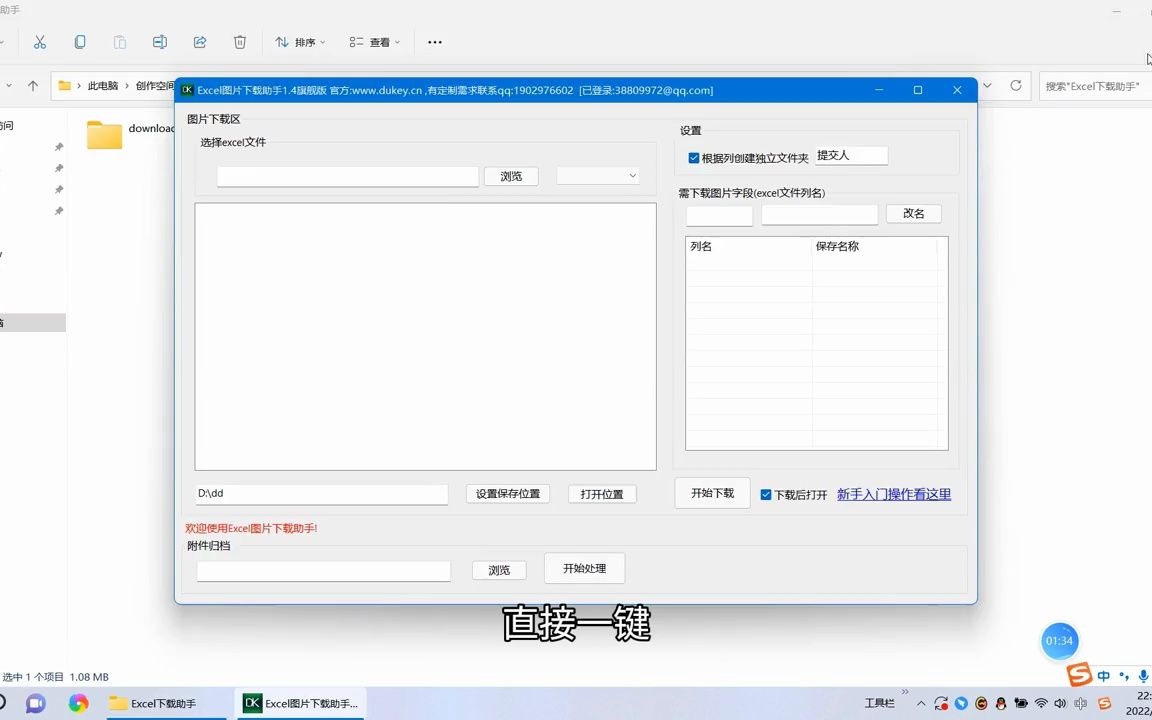Open the See more menu in Explorer
The height and width of the screenshot is (720, 1152).
pyautogui.click(x=434, y=42)
